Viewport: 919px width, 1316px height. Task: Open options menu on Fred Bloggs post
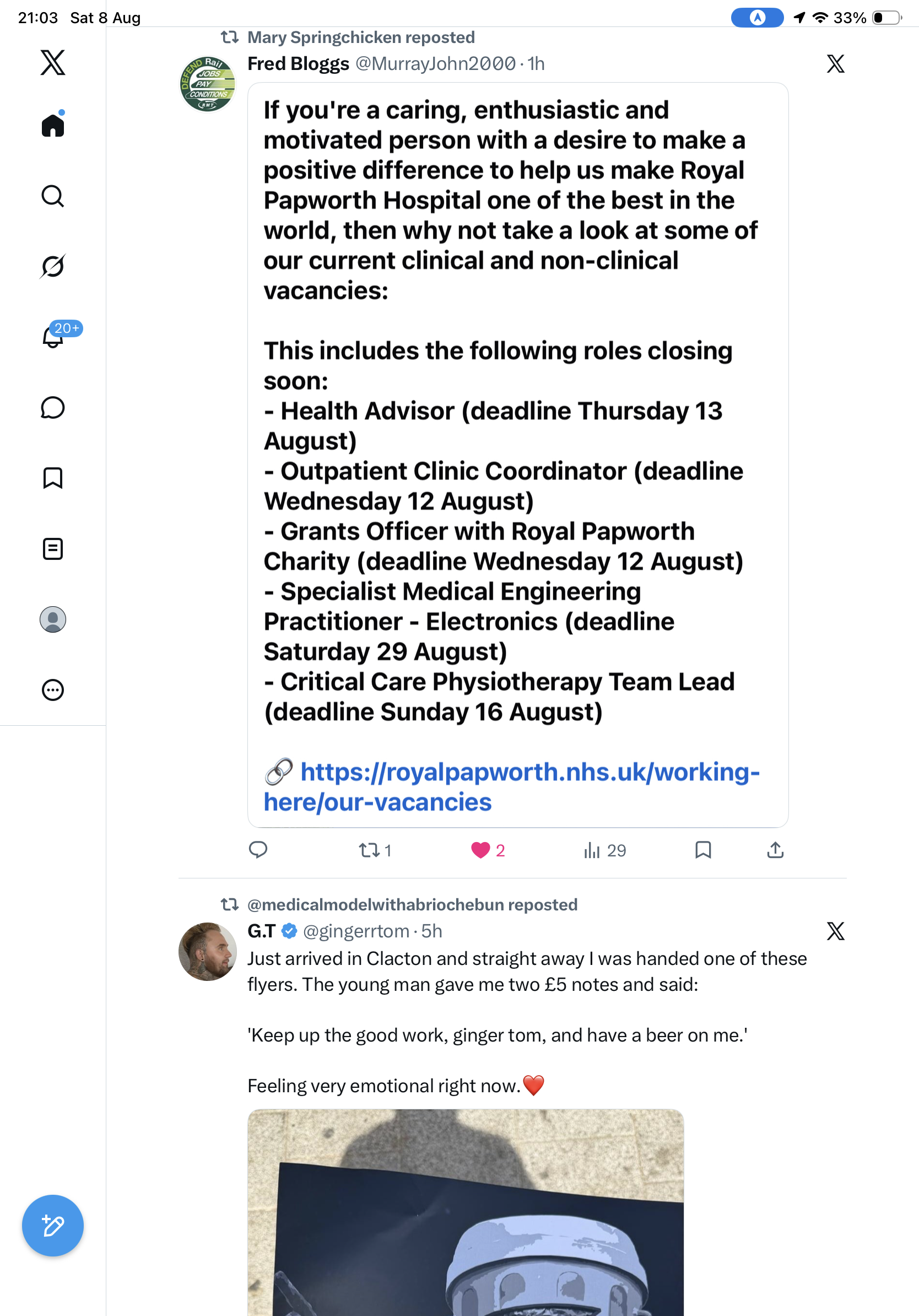click(835, 63)
